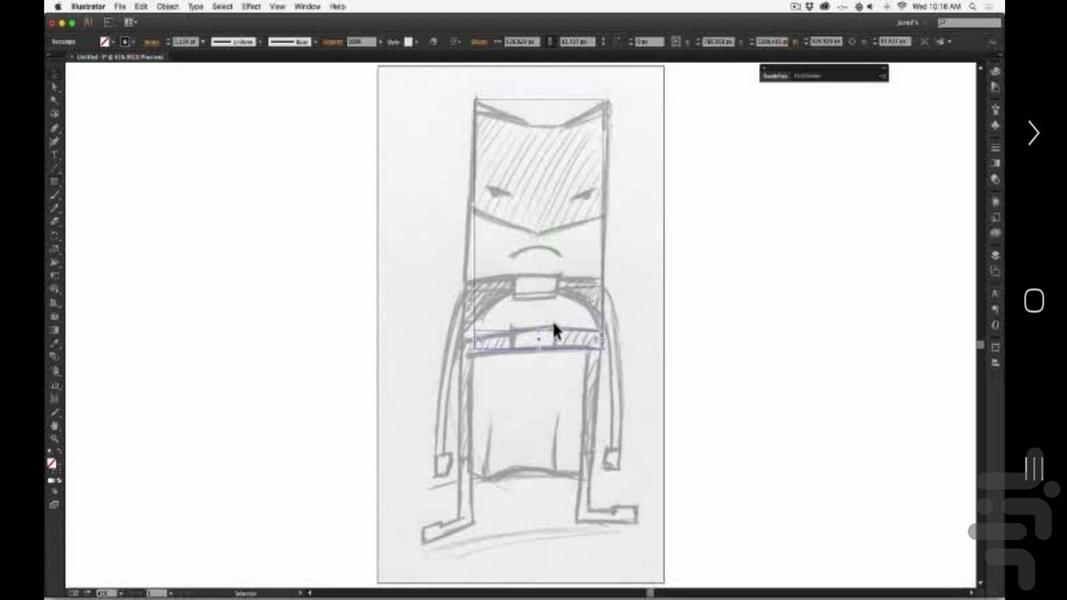Click the vertical scrollbar thumb
The width and height of the screenshot is (1067, 600).
point(981,345)
